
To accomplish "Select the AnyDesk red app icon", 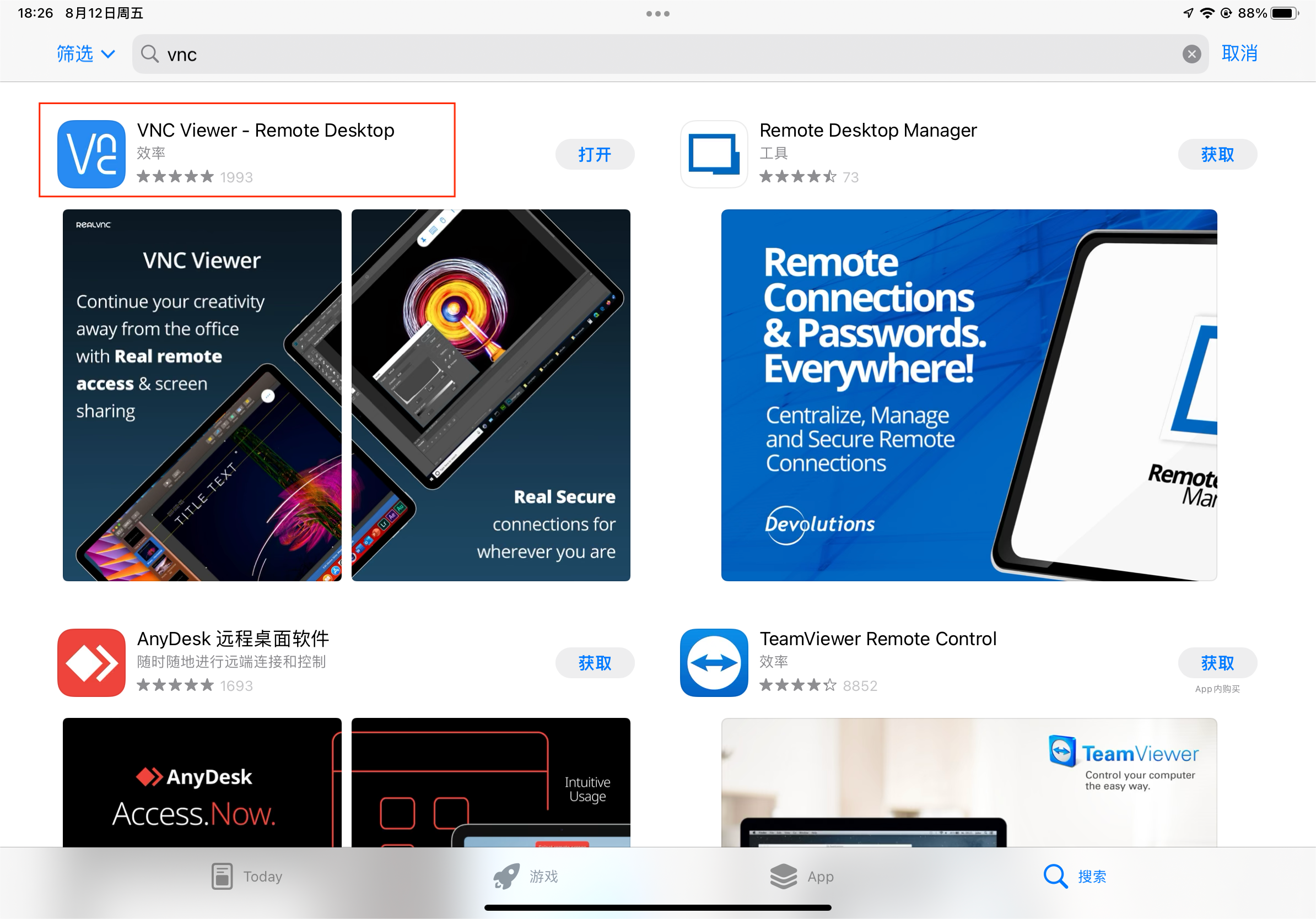I will click(x=91, y=662).
